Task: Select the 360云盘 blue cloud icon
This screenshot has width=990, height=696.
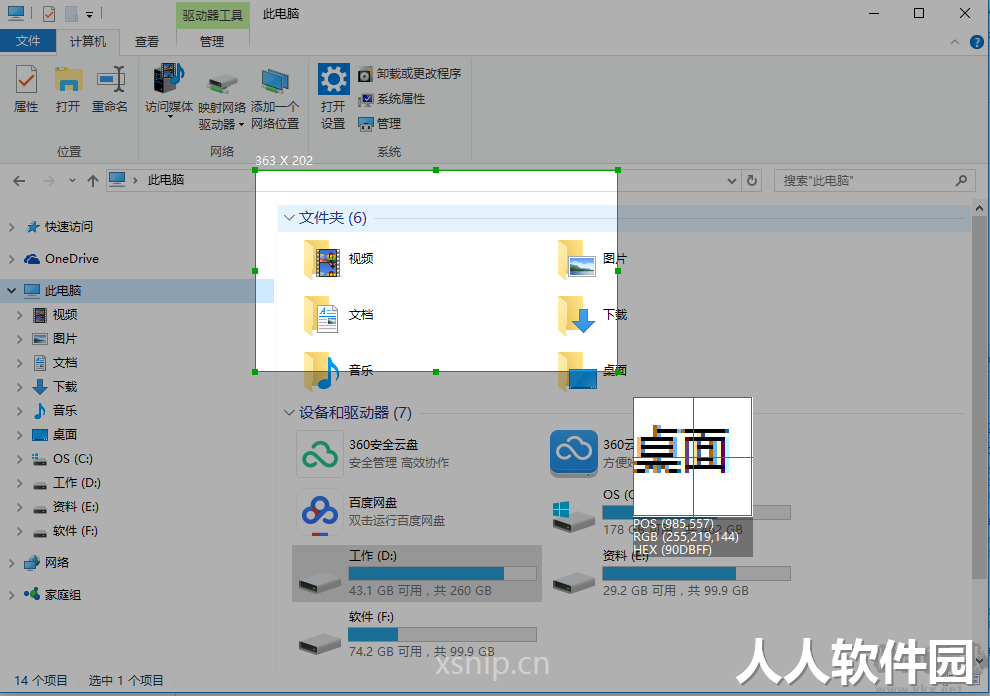Action: click(573, 453)
